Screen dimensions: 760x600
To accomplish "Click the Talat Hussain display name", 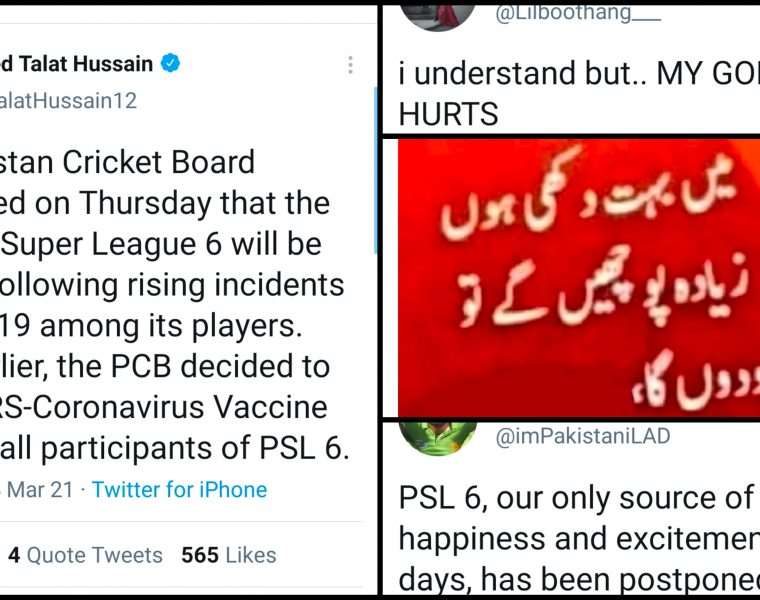I will [x=76, y=63].
